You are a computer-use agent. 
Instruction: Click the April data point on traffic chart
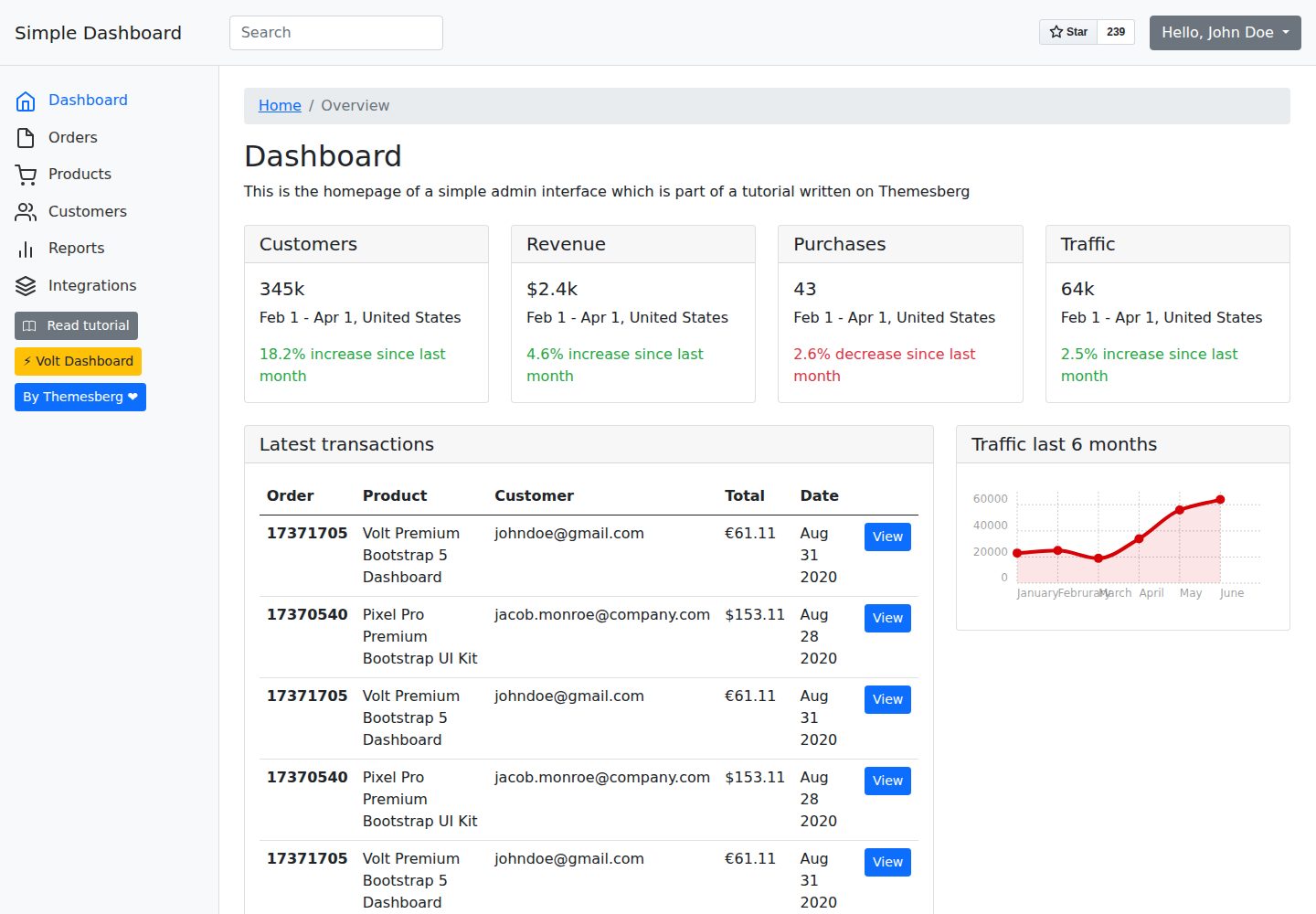1139,539
